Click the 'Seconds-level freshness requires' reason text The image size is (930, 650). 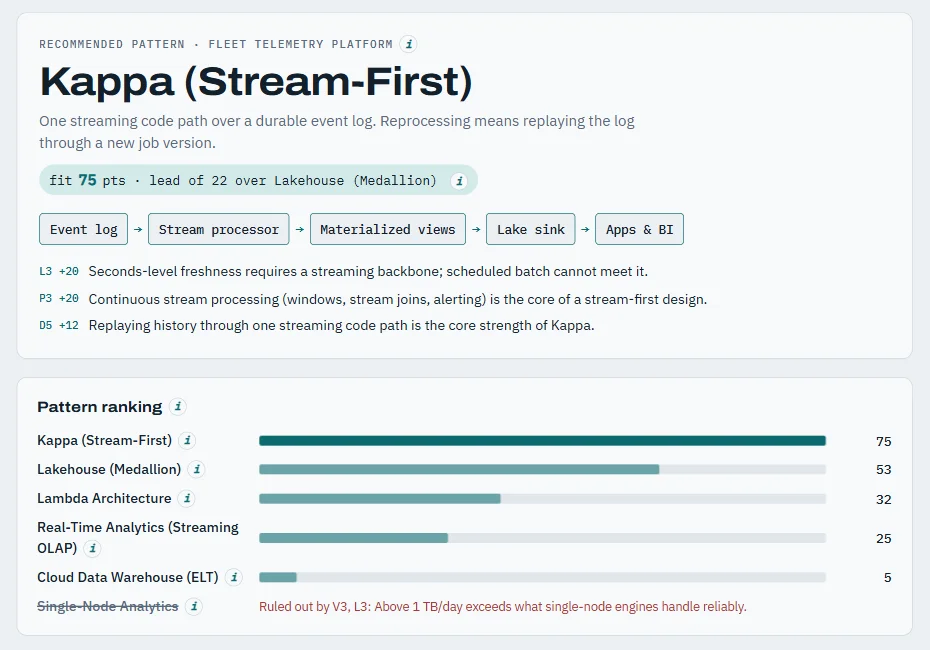pos(368,272)
